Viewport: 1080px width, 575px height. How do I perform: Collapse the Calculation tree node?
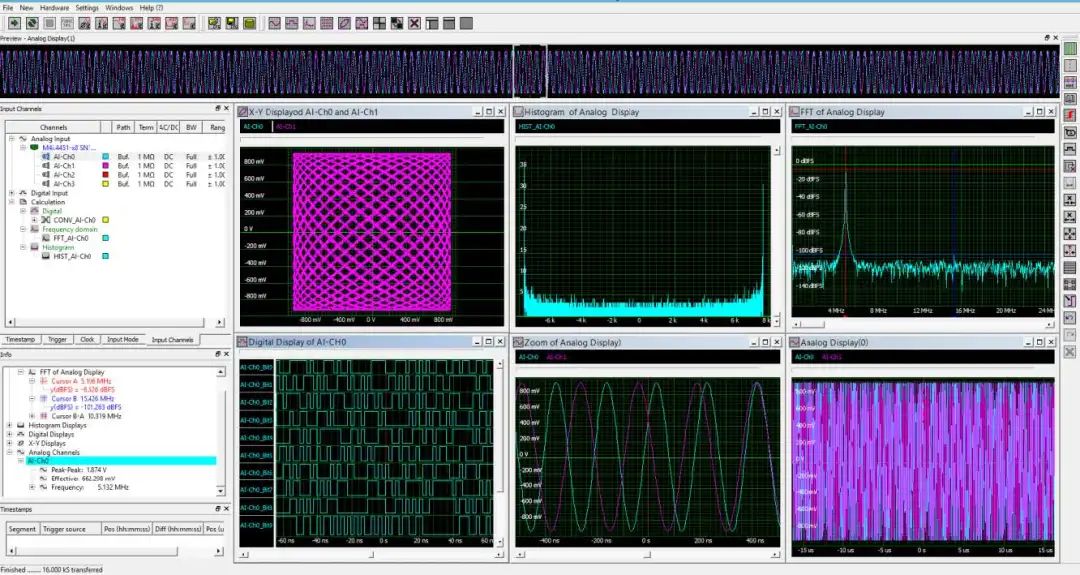click(x=11, y=202)
